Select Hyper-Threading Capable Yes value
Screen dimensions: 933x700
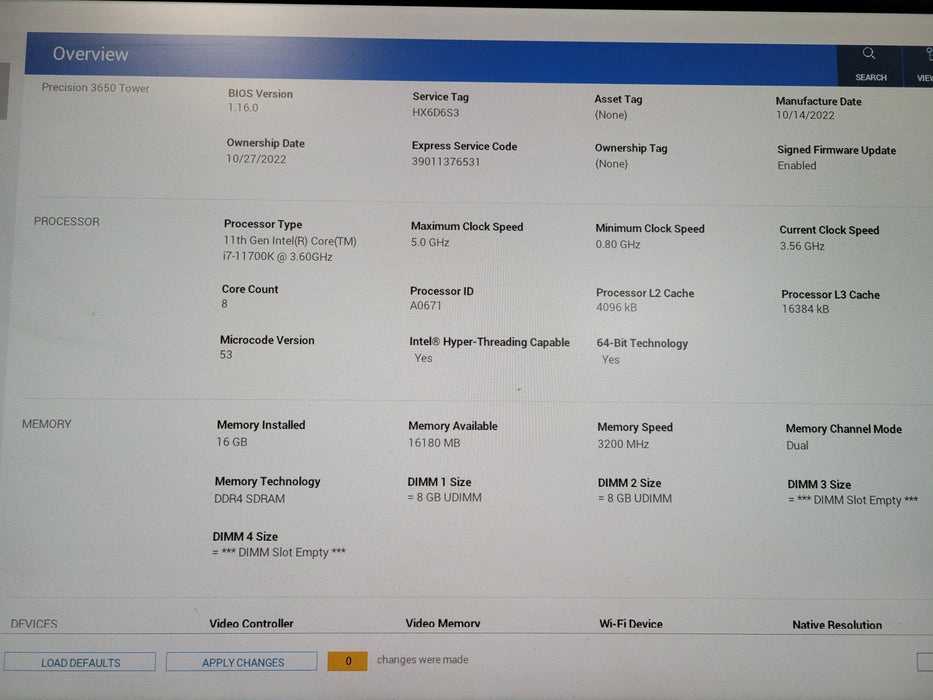pyautogui.click(x=423, y=358)
